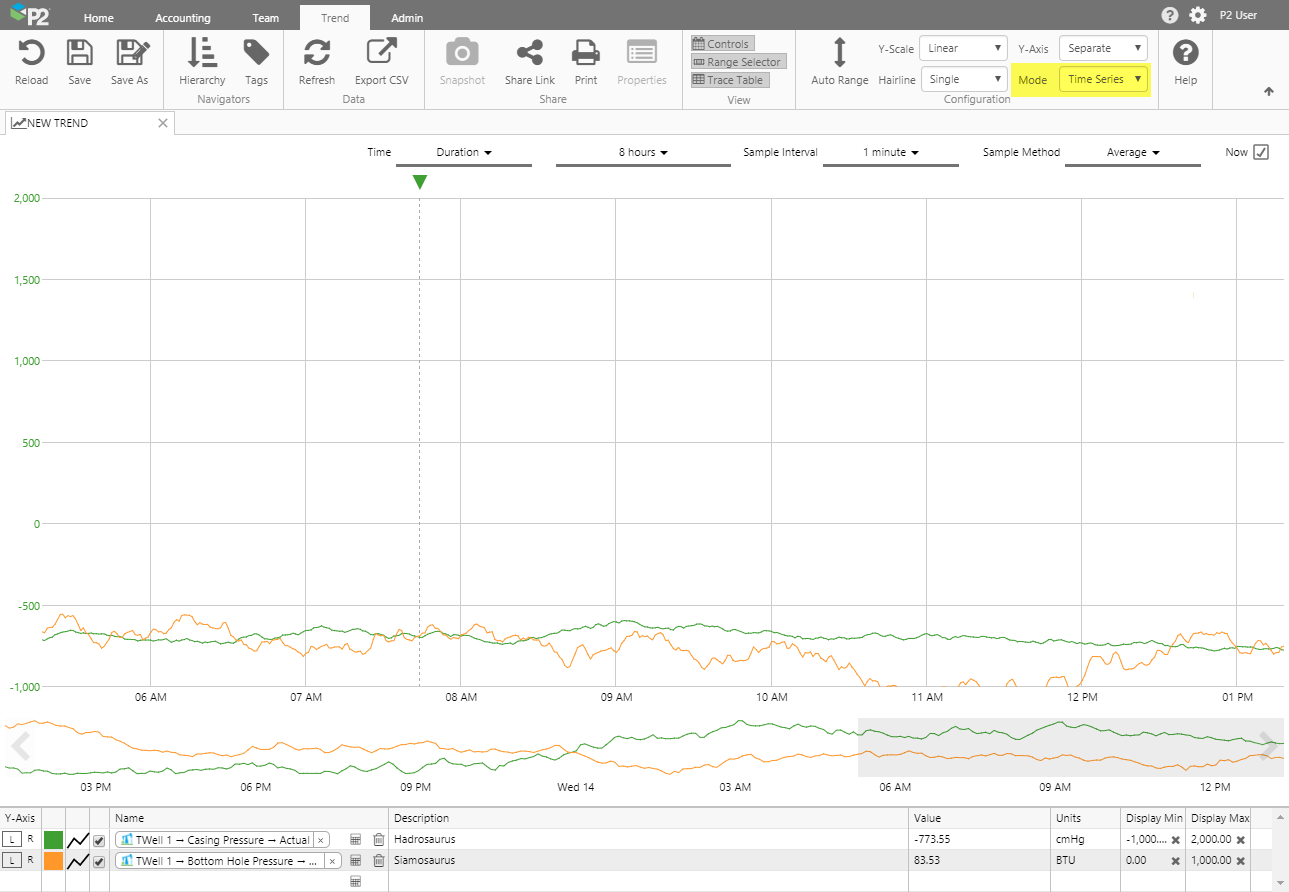Toggle the Now checkbox
Viewport: 1289px width, 892px height.
pyautogui.click(x=1260, y=152)
